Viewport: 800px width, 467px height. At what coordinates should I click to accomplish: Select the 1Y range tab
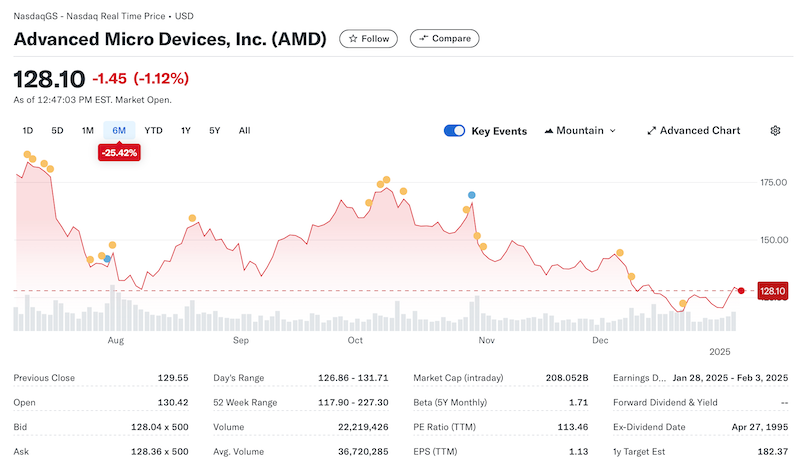pos(186,131)
